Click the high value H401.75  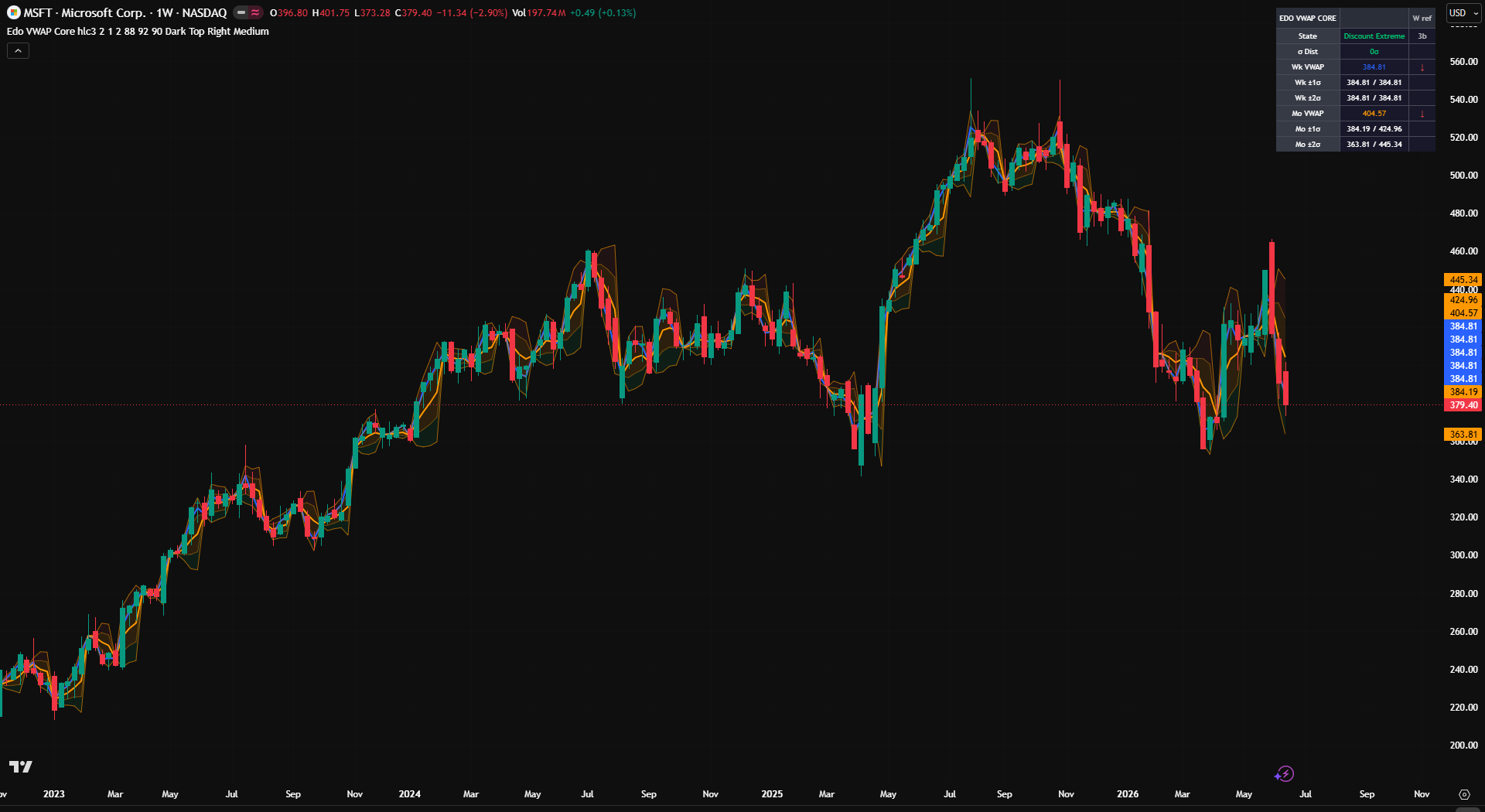tap(330, 12)
